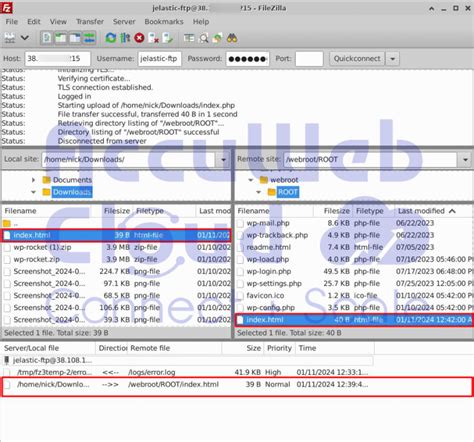
Task: Select Downloads folder in local tree
Action: (x=72, y=192)
